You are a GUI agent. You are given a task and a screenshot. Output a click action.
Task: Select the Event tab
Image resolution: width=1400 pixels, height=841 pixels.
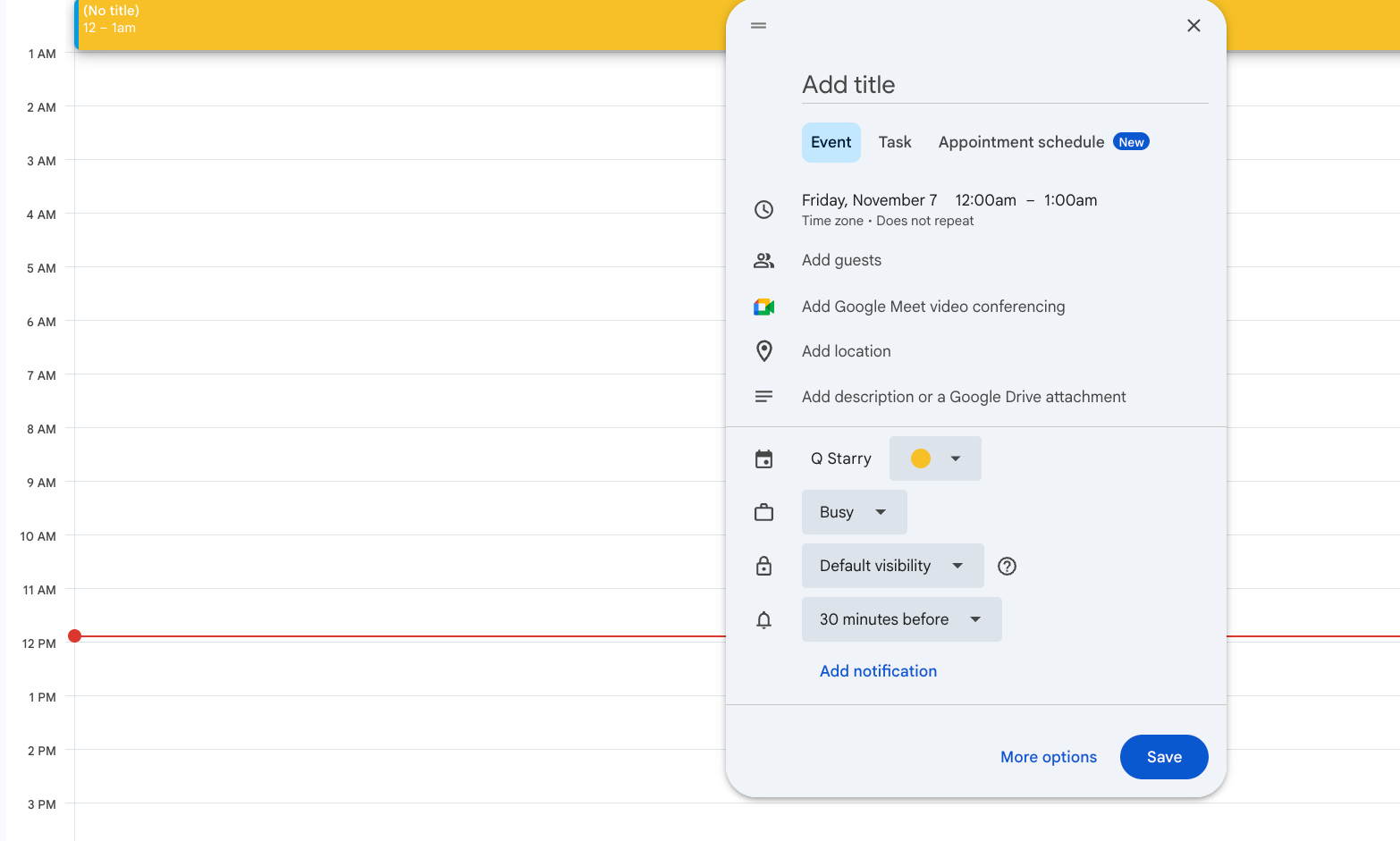coord(831,142)
